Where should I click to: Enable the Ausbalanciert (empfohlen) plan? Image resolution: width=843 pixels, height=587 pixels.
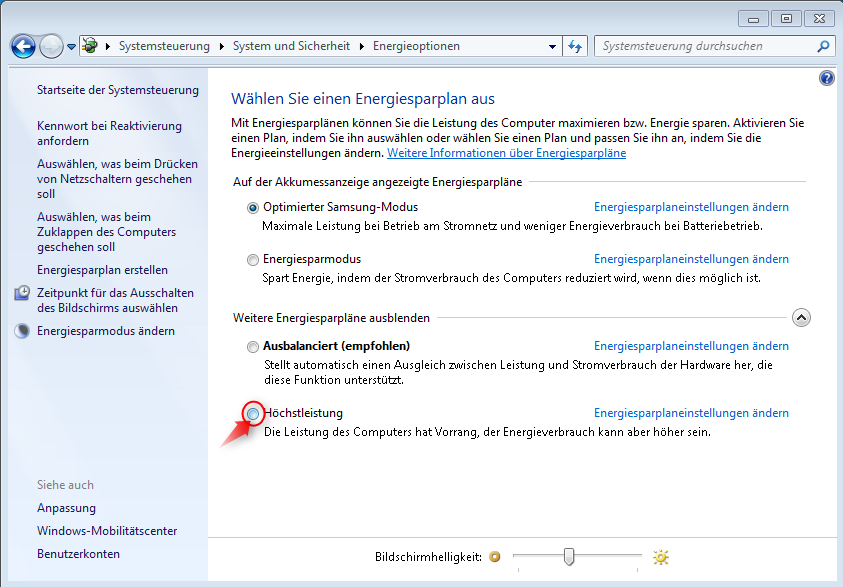(x=253, y=346)
